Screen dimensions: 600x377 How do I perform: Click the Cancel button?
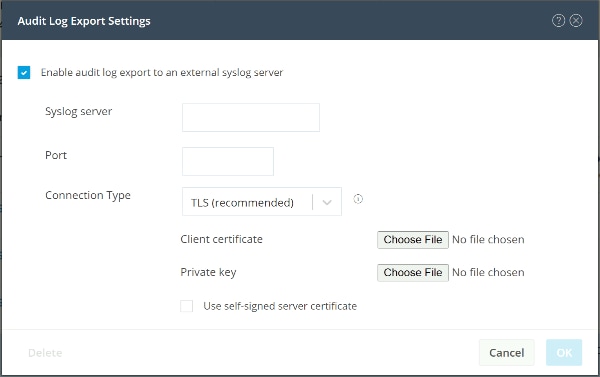coord(506,353)
